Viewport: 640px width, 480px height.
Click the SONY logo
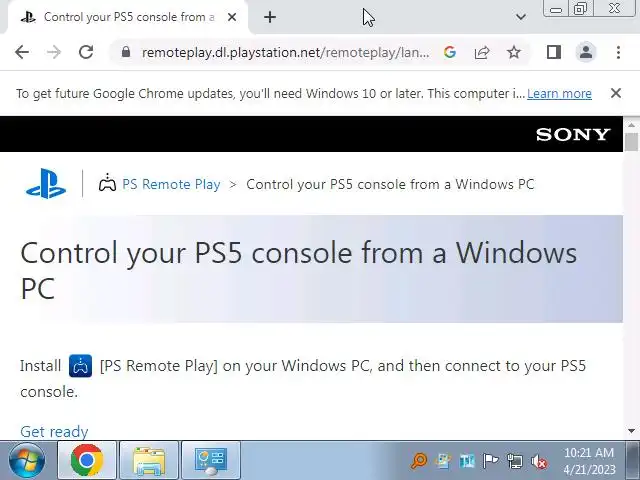point(573,134)
